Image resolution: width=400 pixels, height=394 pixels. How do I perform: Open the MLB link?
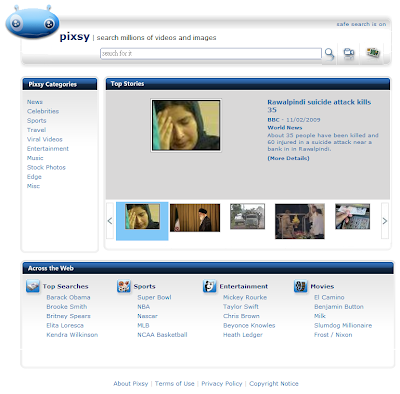(143, 325)
